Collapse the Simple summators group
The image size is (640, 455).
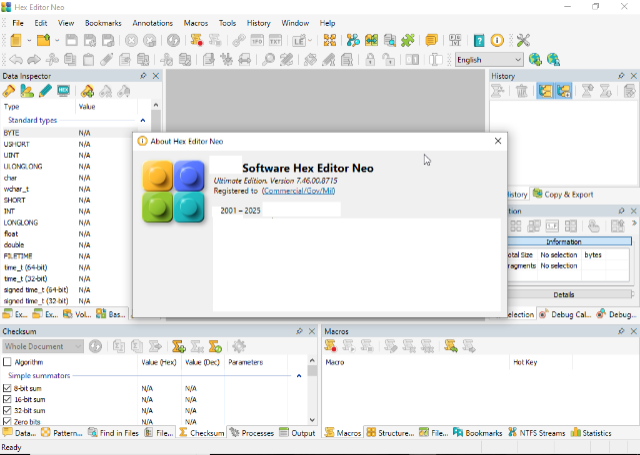(299, 376)
